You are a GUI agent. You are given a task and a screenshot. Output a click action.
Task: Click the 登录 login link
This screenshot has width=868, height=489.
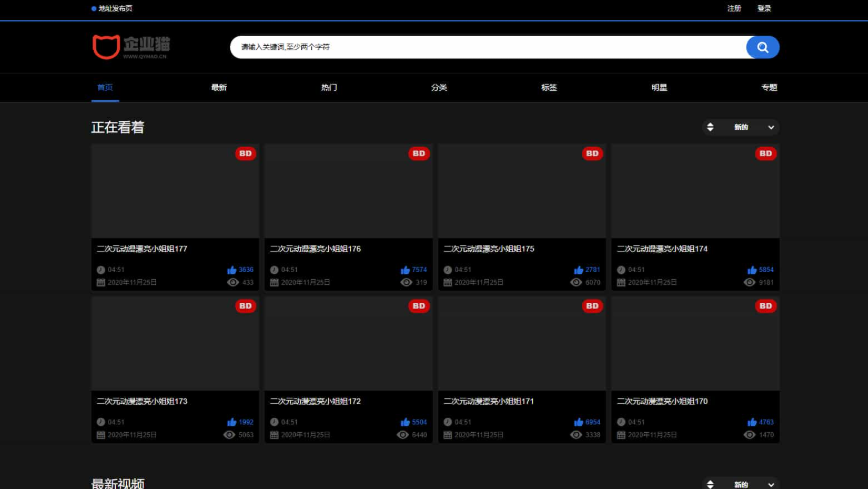pos(764,8)
